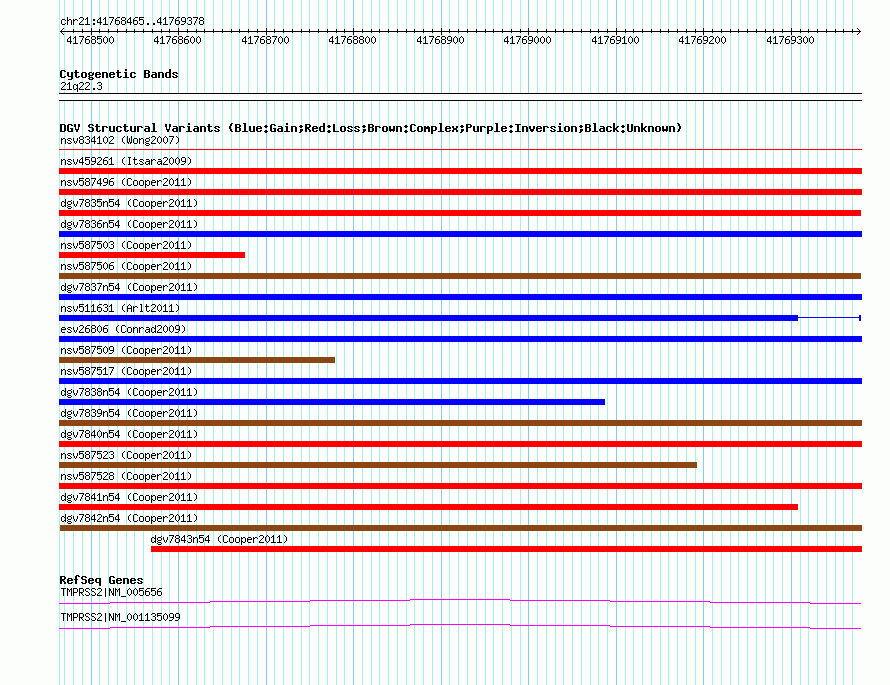890x685 pixels.
Task: Select the RefSeq Genes track title
Action: pos(101,580)
